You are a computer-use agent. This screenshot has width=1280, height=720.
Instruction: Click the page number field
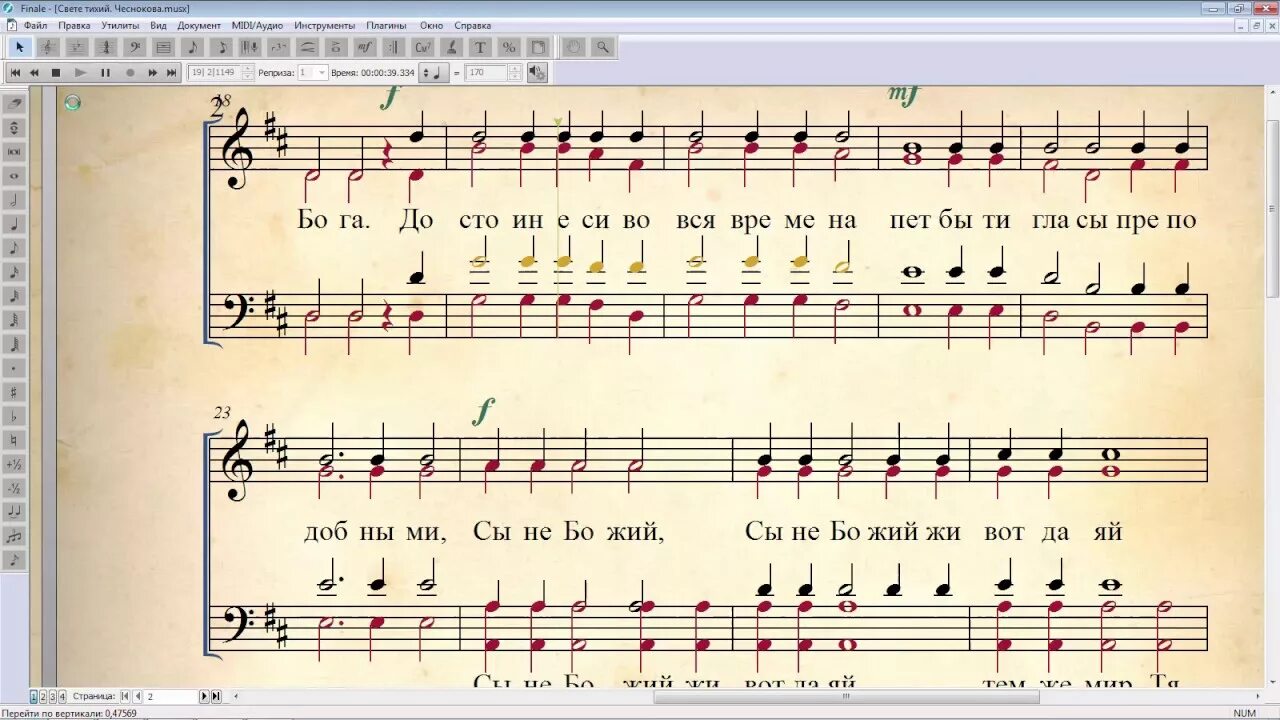(x=171, y=696)
